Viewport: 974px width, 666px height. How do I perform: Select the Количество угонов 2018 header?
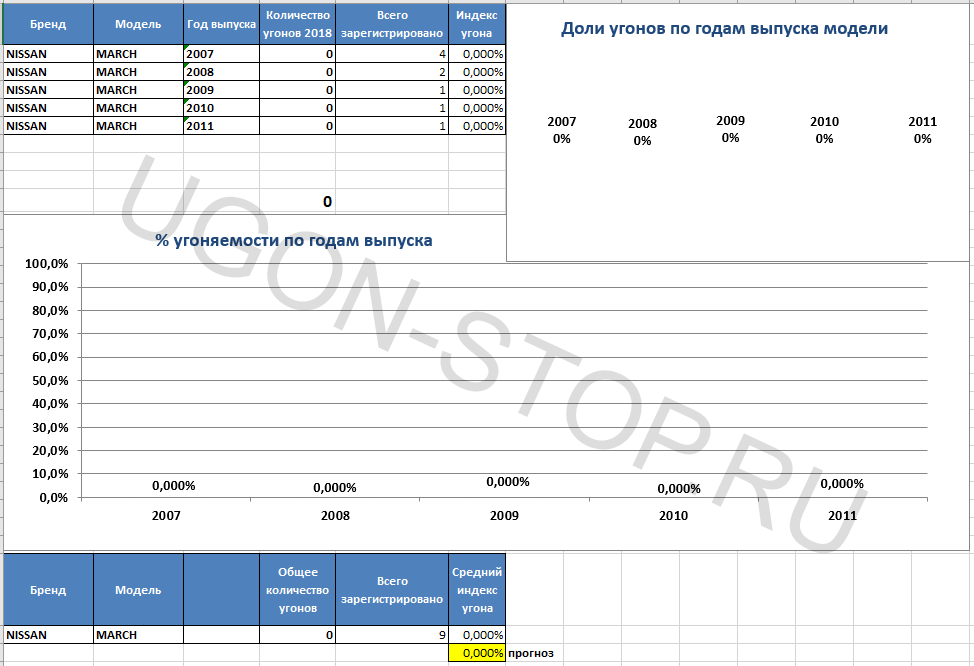[298, 24]
